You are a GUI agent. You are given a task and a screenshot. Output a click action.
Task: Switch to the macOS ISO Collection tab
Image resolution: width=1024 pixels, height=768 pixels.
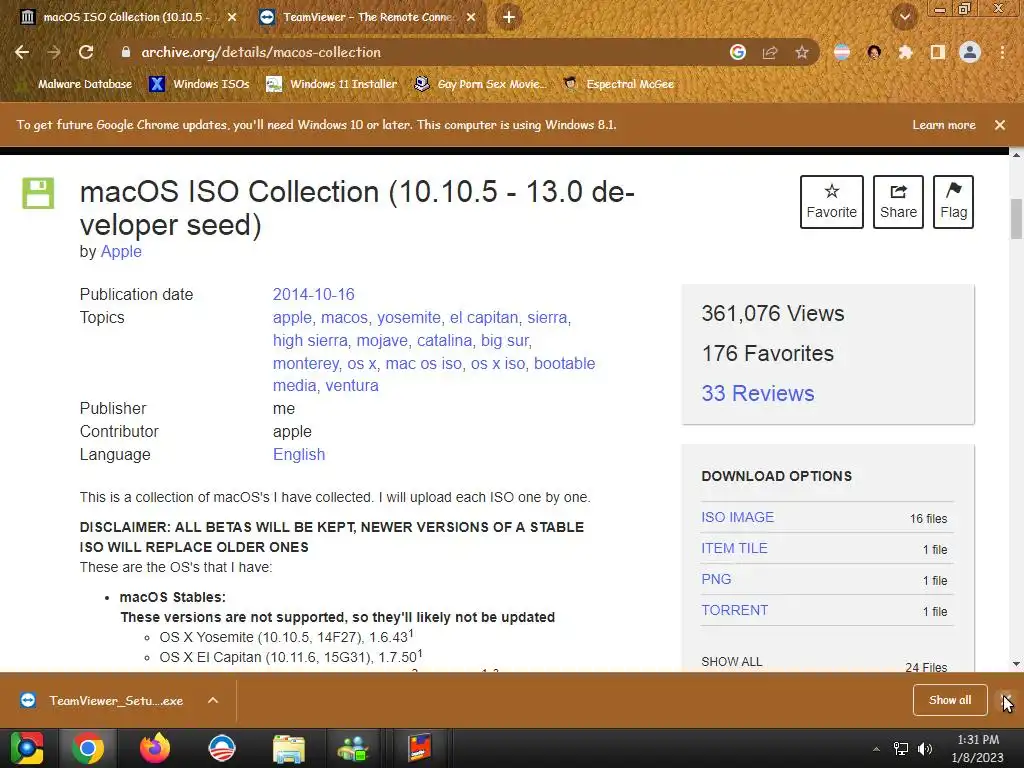[x=127, y=17]
